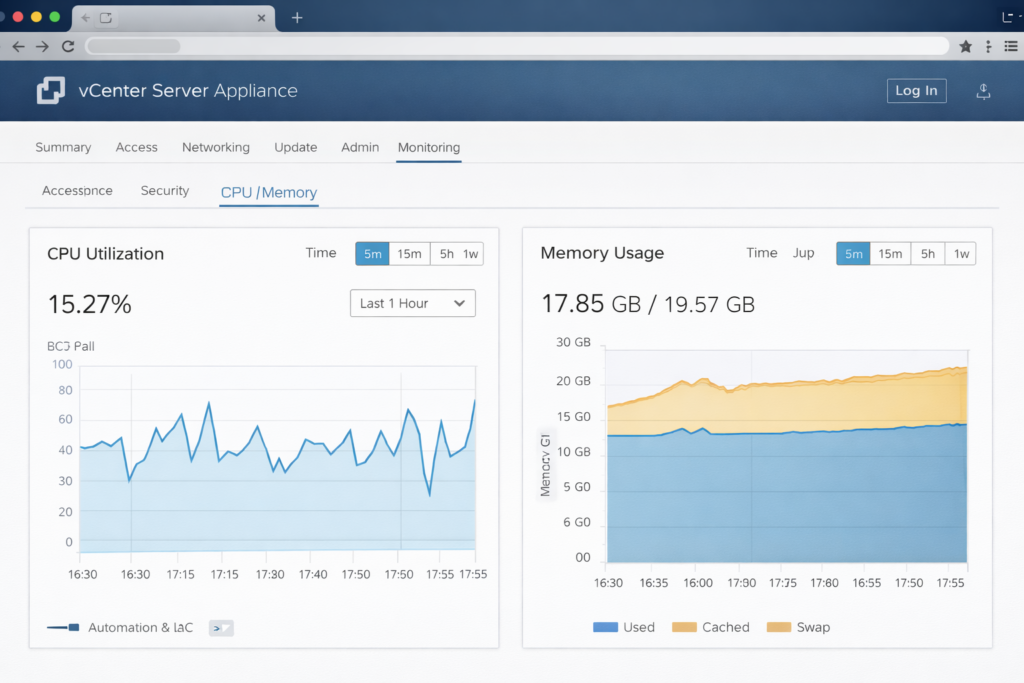Open the browser three-dot menu
1024x683 pixels.
coord(987,46)
